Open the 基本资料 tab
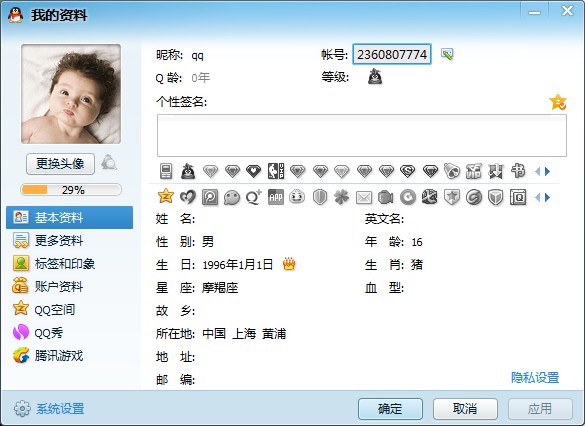The width and height of the screenshot is (585, 426). [69, 217]
